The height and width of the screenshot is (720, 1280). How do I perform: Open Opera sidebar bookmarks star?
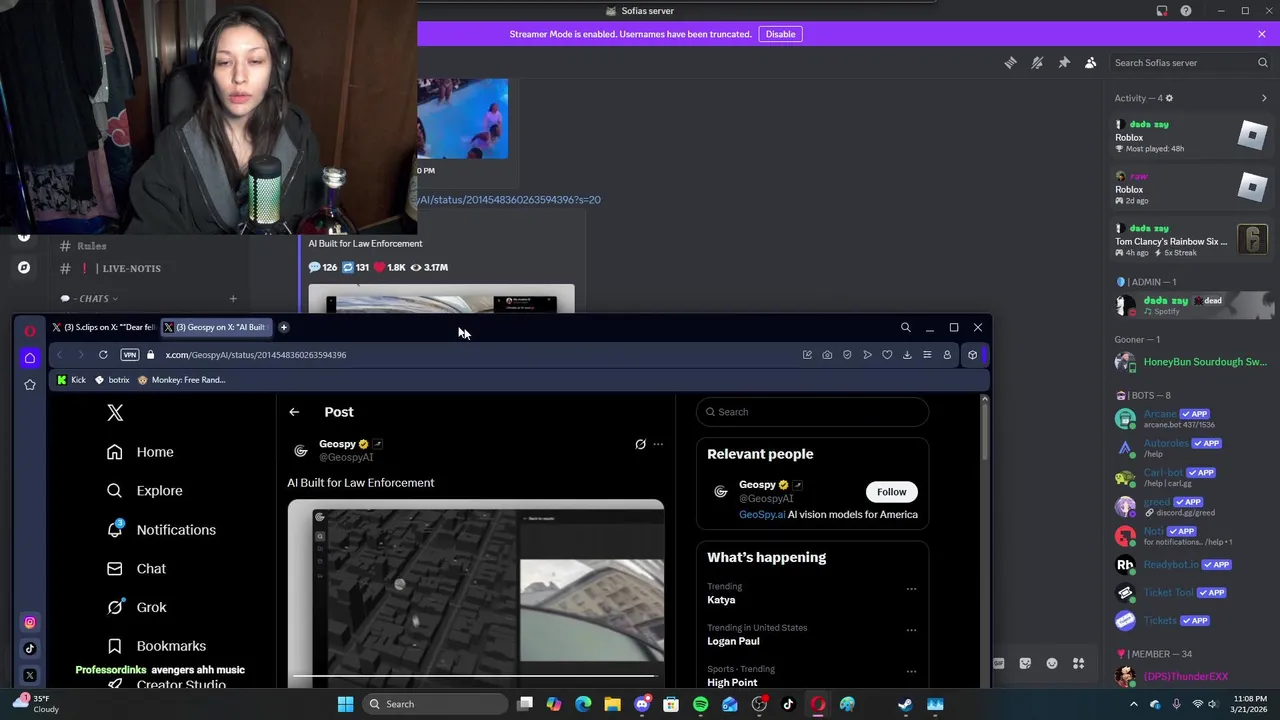point(30,385)
